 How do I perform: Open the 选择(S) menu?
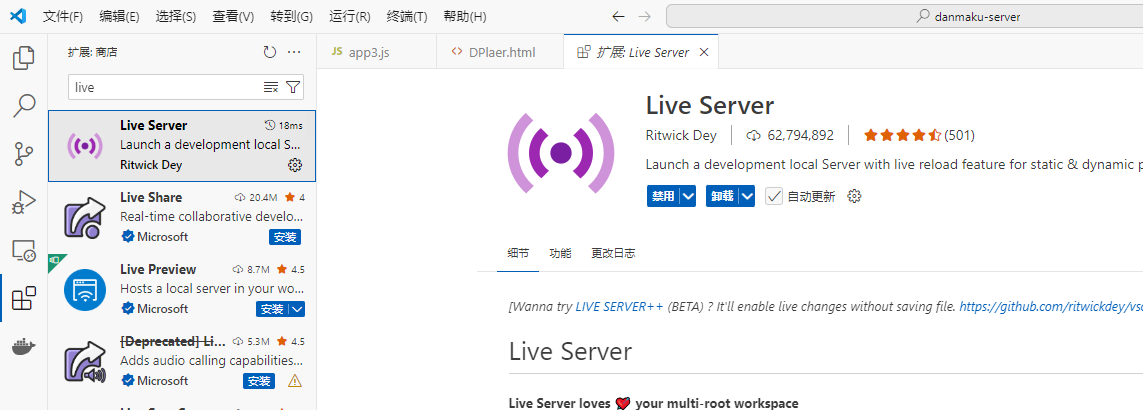(176, 17)
